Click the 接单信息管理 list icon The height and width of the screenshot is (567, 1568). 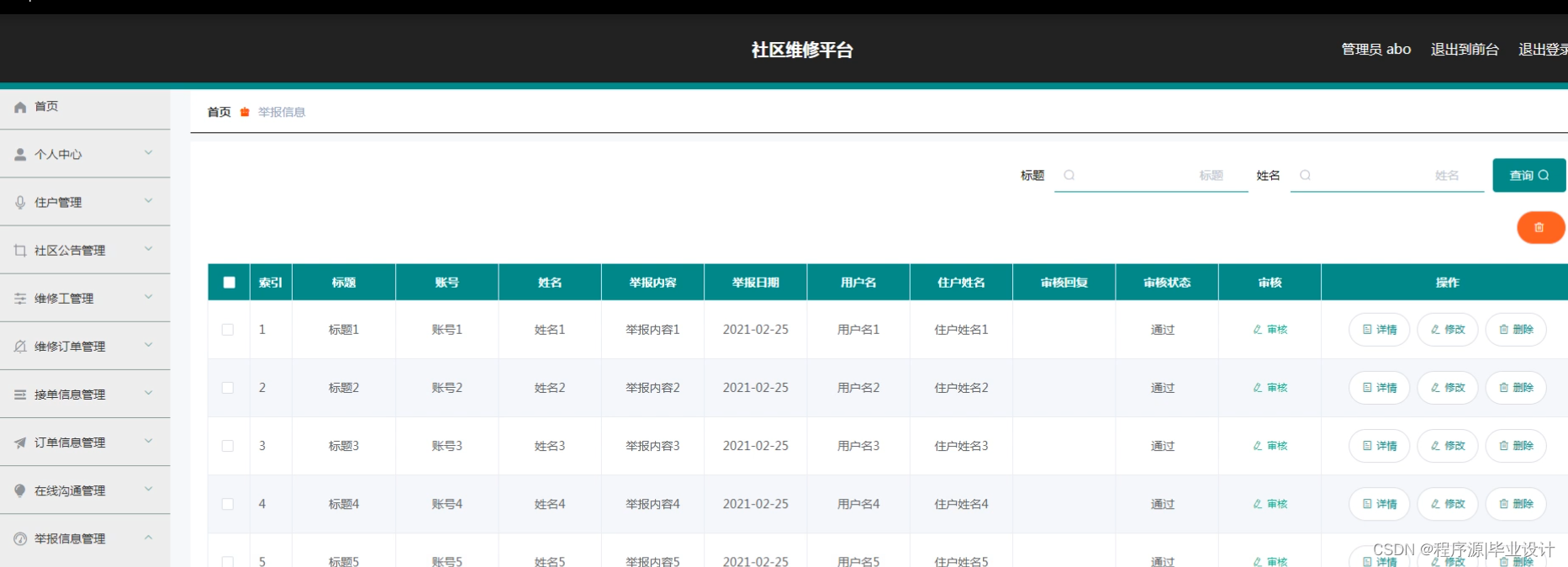click(20, 395)
